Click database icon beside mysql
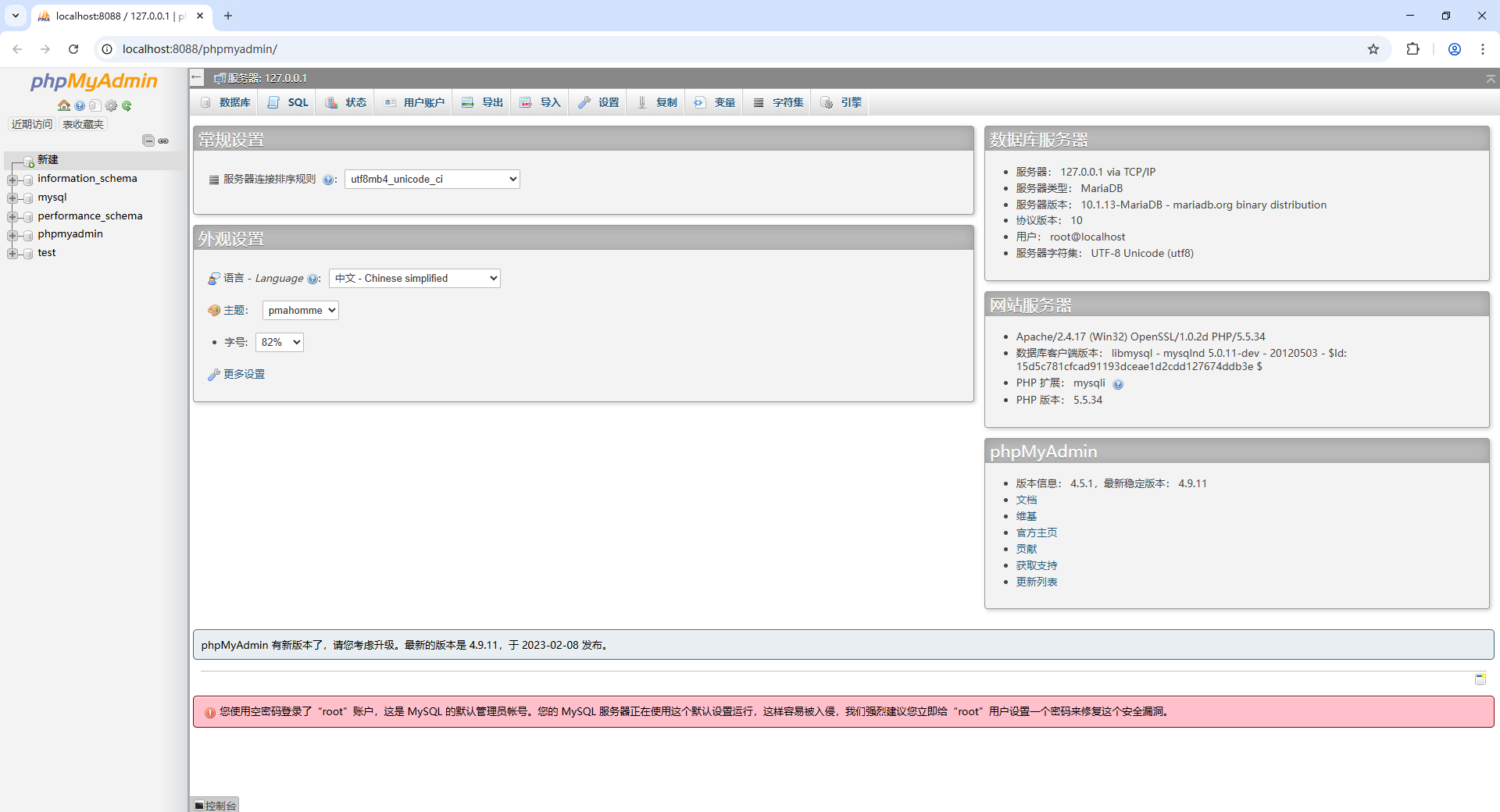Image resolution: width=1500 pixels, height=812 pixels. pos(28,198)
